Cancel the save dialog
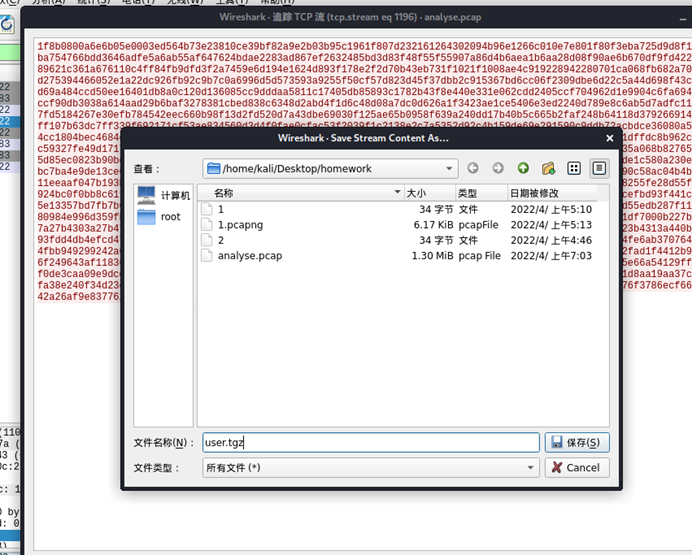692x555 pixels. [x=577, y=468]
